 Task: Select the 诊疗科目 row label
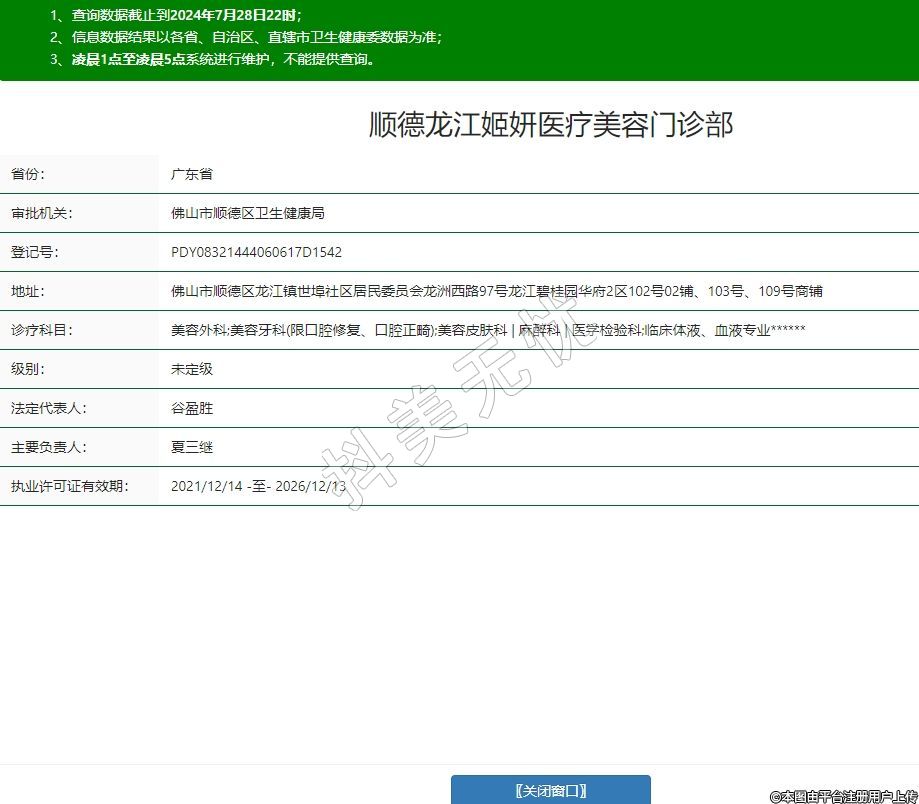pos(42,330)
